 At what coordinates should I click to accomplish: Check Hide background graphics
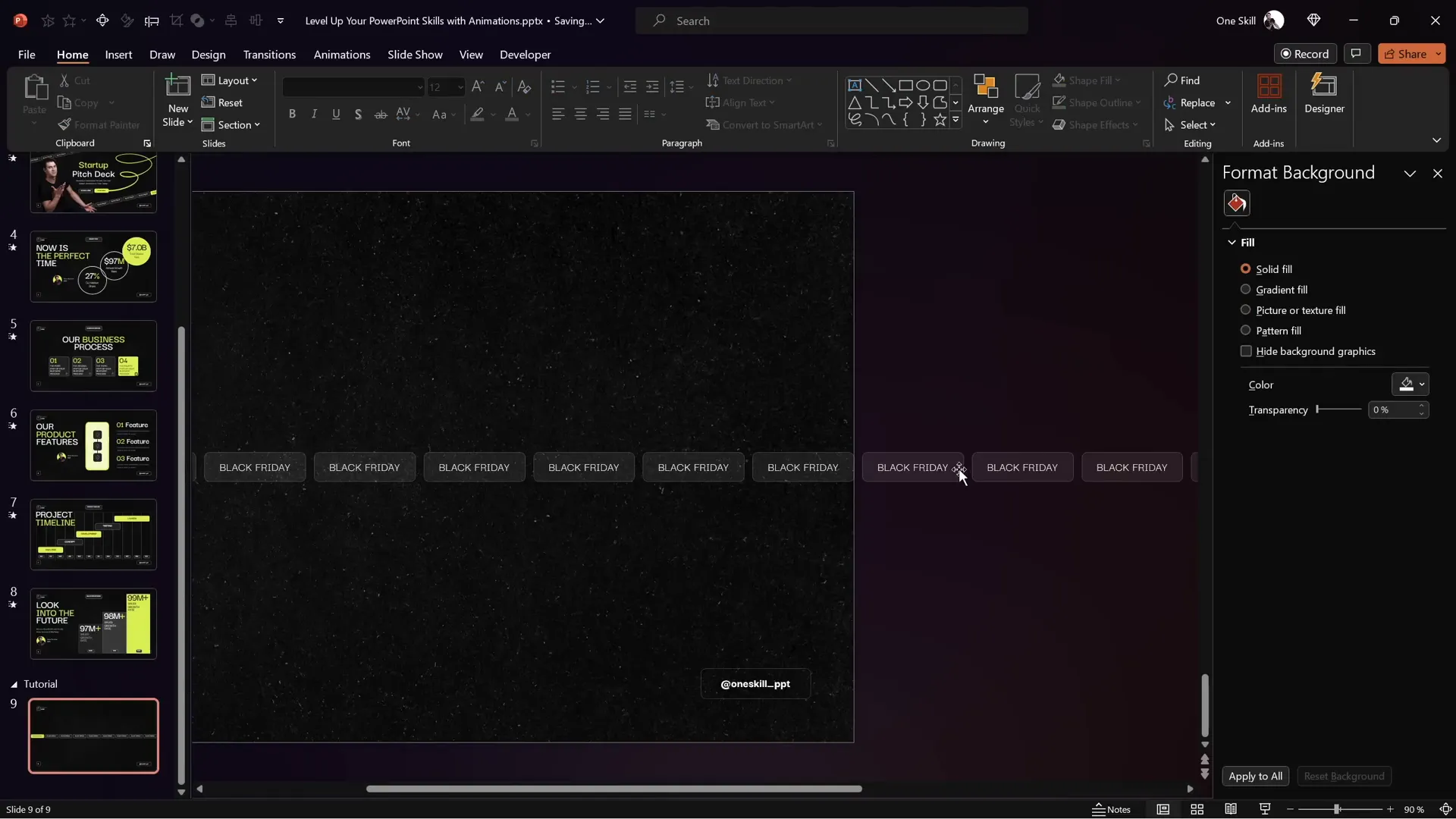coord(1246,351)
